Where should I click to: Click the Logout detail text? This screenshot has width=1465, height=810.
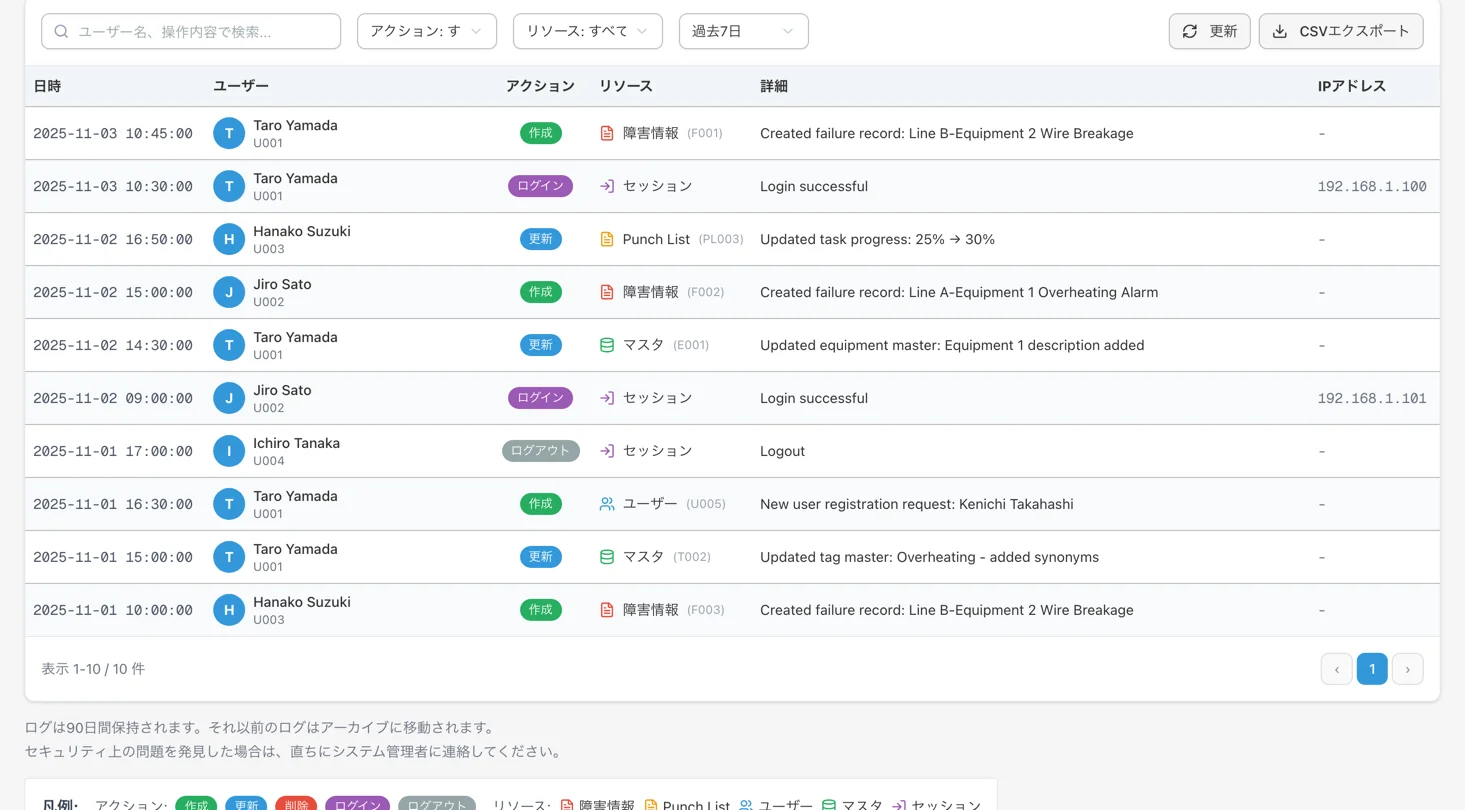[782, 451]
